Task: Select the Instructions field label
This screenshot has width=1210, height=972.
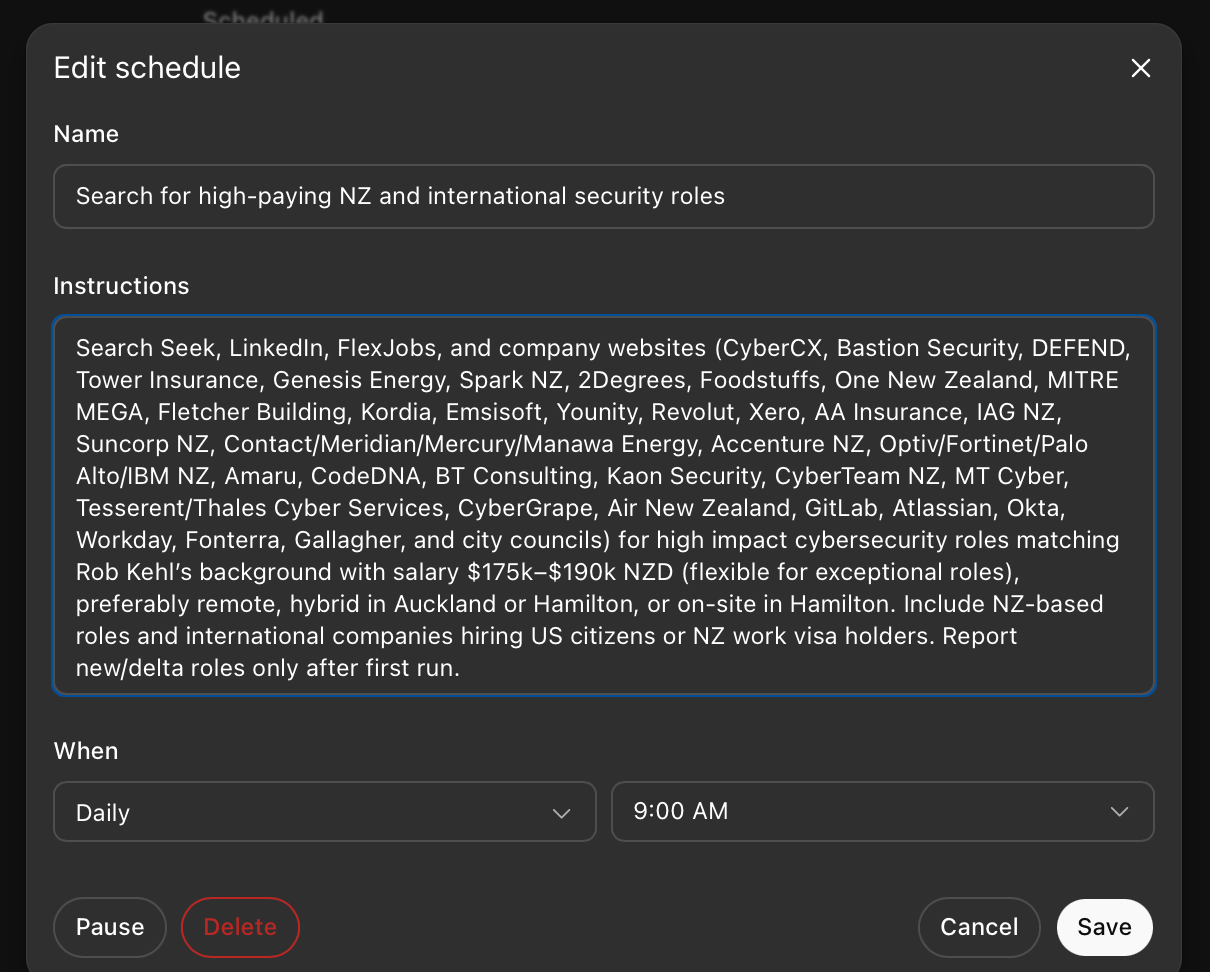Action: coord(121,286)
